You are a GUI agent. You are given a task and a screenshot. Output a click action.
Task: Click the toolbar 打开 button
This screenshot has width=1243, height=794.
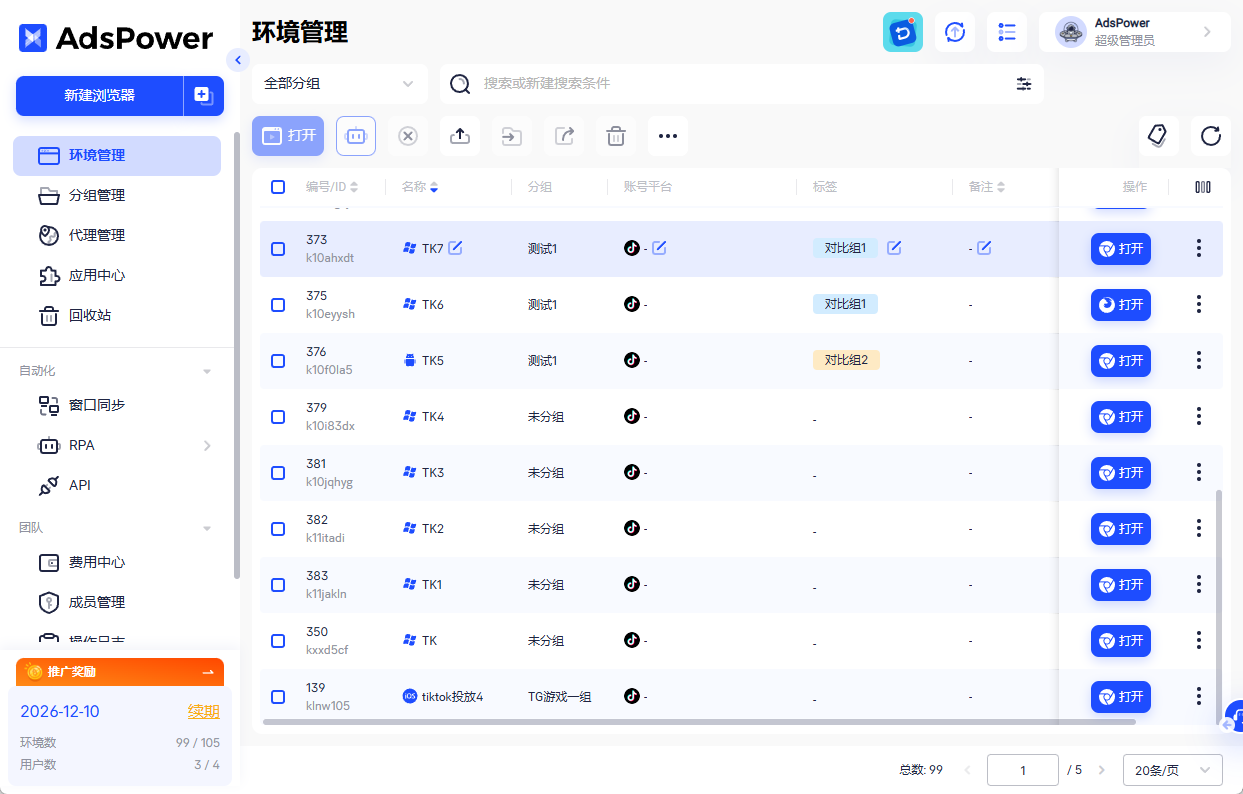coord(288,136)
